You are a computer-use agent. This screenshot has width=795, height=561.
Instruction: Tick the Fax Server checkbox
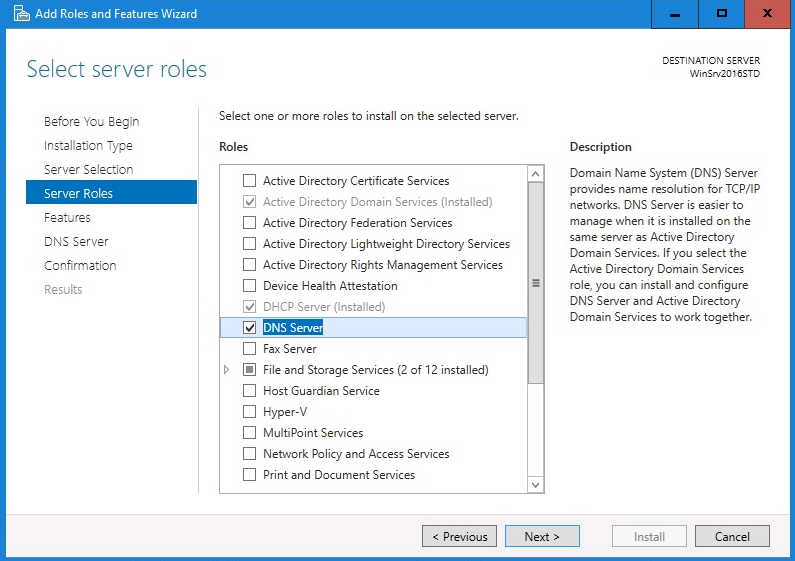(x=250, y=349)
